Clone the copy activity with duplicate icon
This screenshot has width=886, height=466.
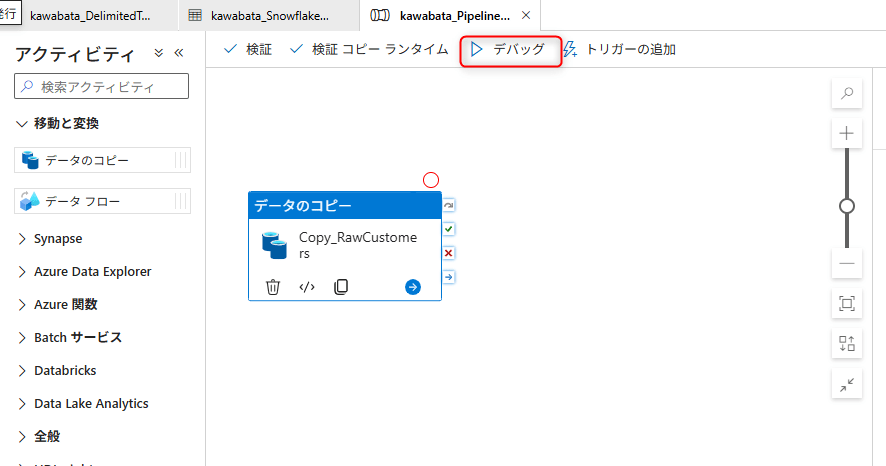point(341,287)
